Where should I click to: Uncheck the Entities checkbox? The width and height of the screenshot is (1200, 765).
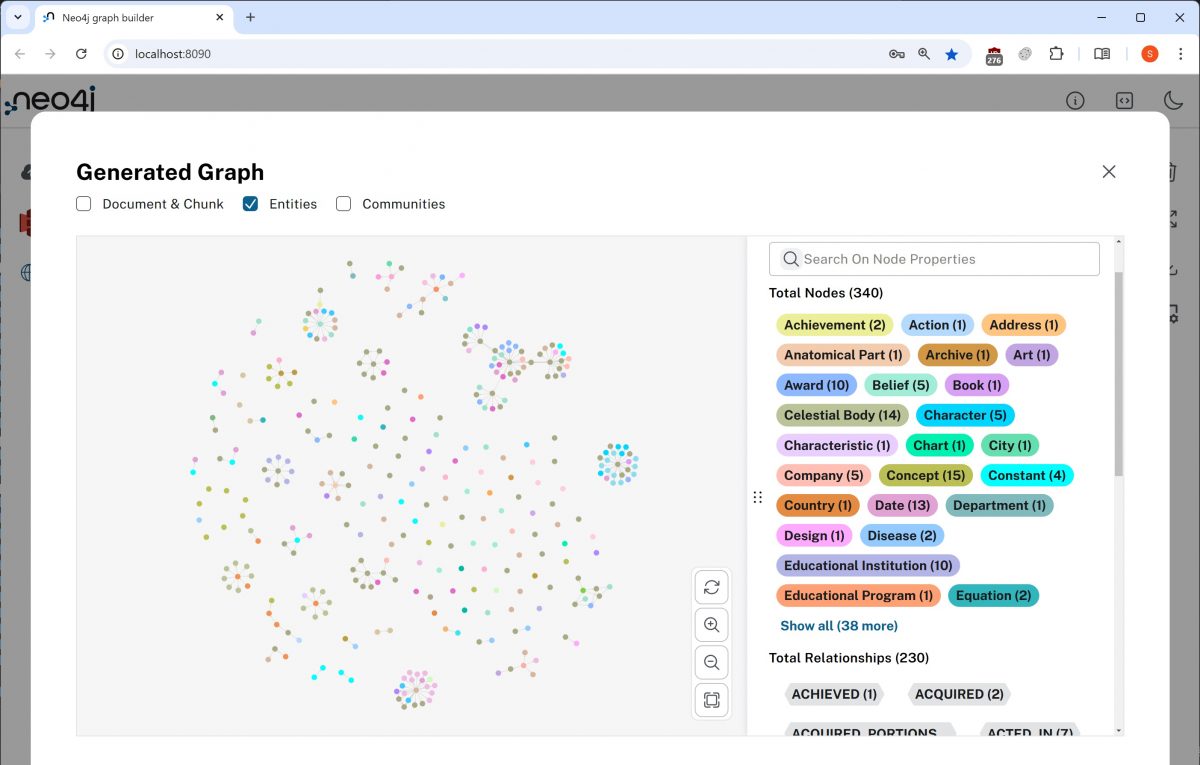coord(249,204)
